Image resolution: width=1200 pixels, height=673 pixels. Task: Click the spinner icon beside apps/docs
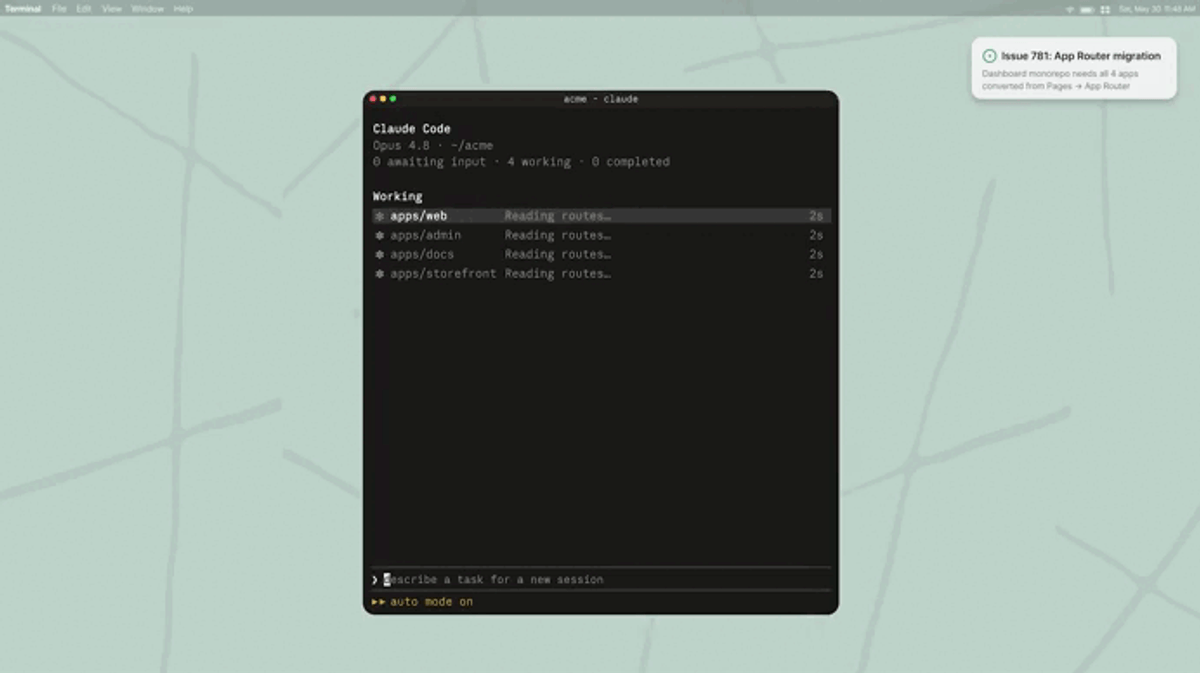(x=379, y=254)
